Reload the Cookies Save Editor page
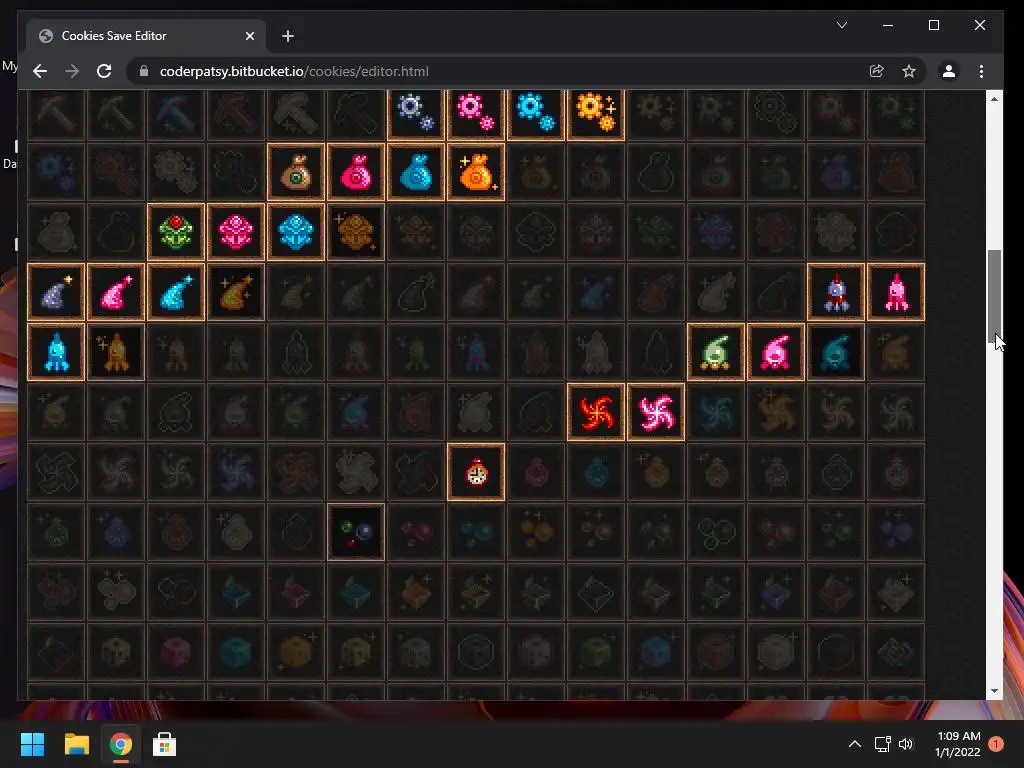Viewport: 1024px width, 768px height. (x=104, y=71)
